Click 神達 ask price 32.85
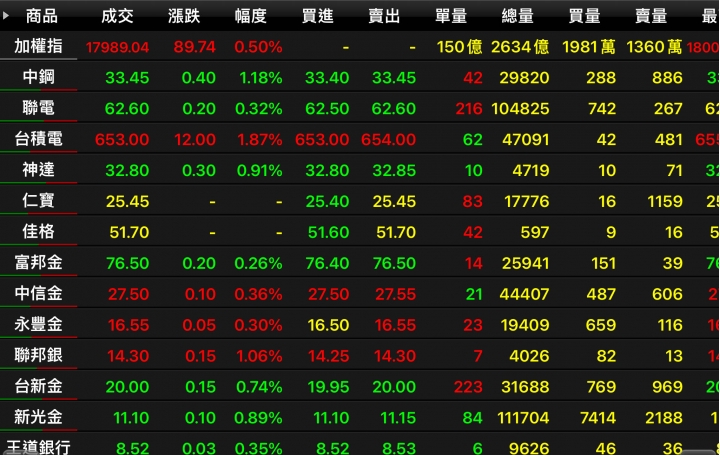 point(394,171)
